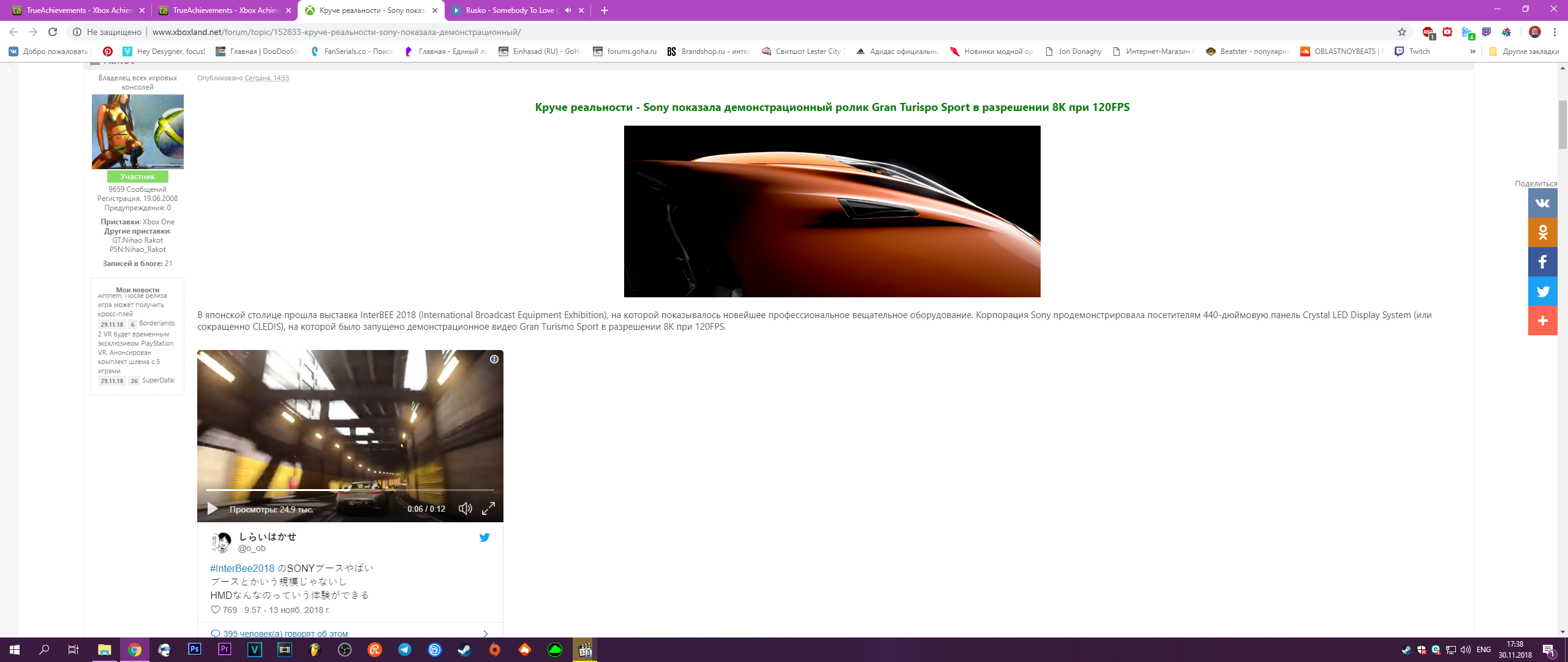Image resolution: width=1568 pixels, height=662 pixels.
Task: Open Chrome three-dot menu
Action: (x=1555, y=32)
